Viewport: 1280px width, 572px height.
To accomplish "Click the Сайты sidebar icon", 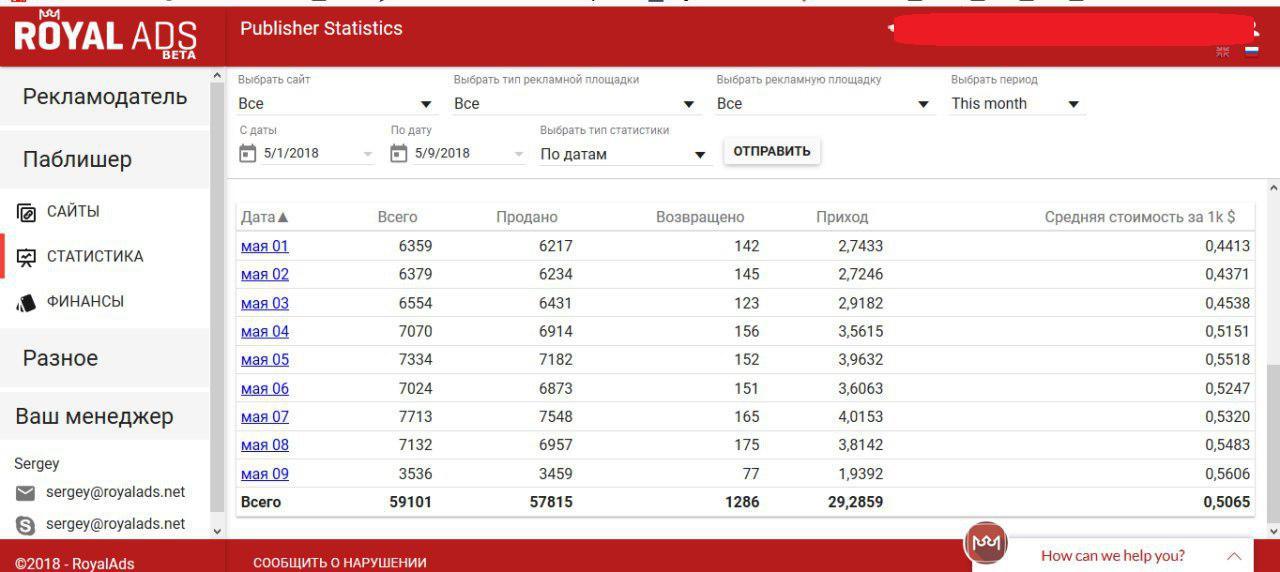I will [x=26, y=212].
